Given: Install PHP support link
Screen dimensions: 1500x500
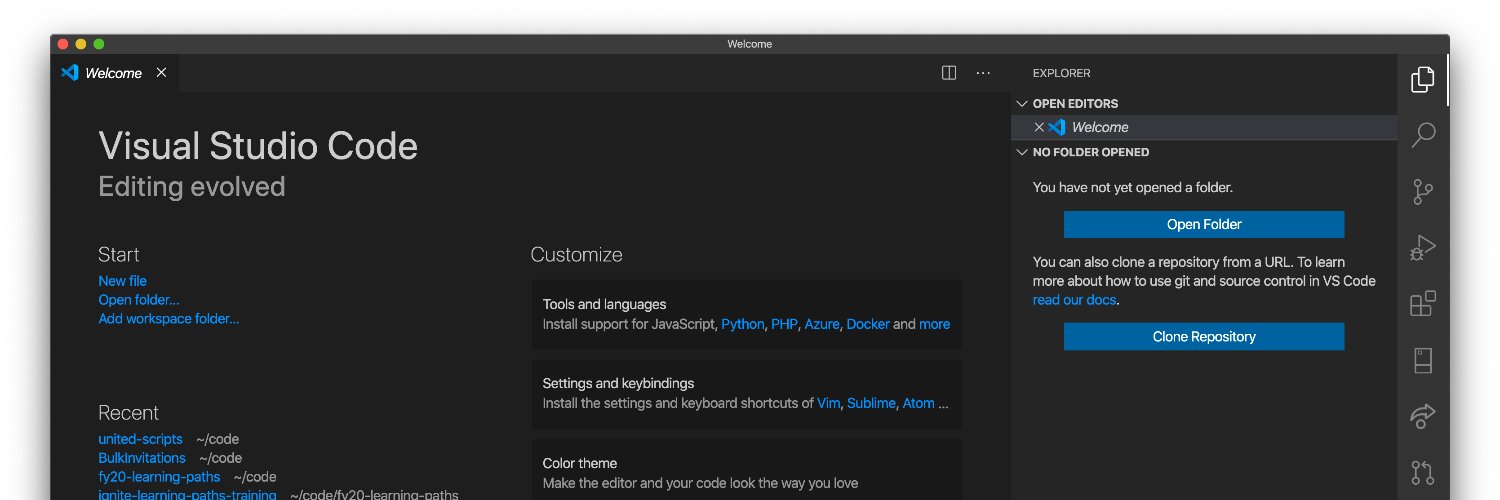Looking at the screenshot, I should coord(784,324).
